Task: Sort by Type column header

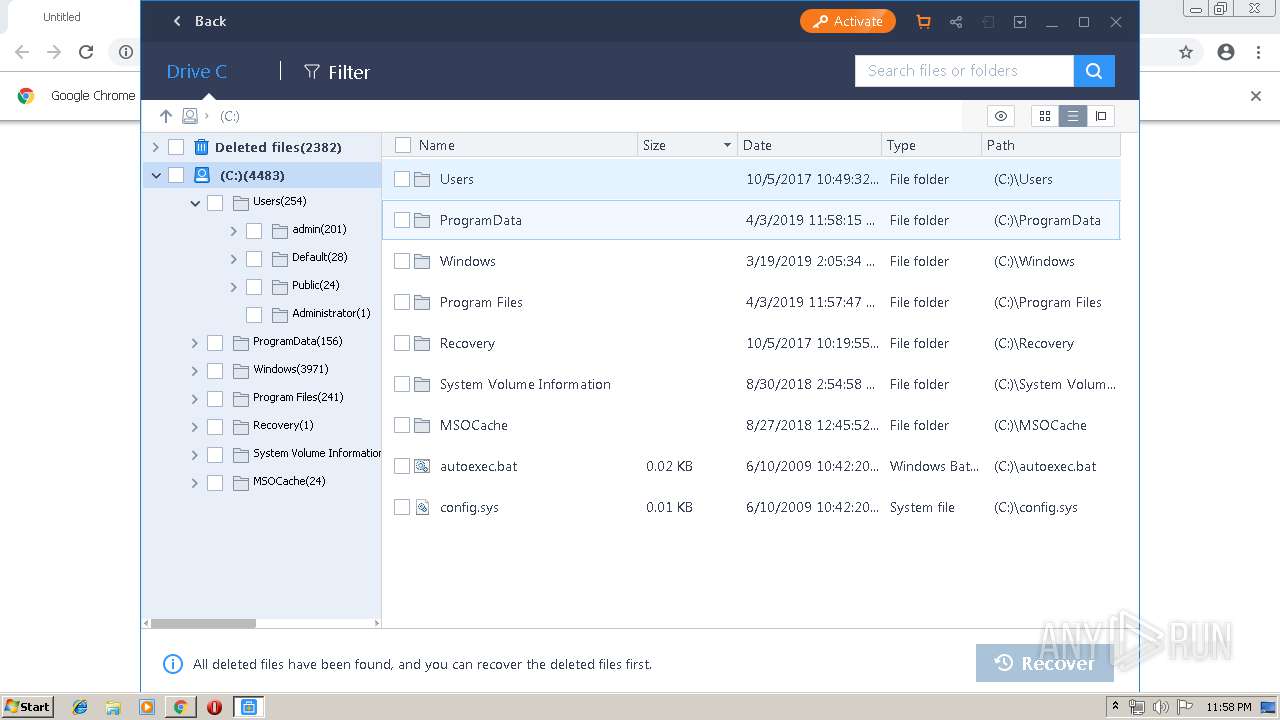Action: tap(901, 145)
